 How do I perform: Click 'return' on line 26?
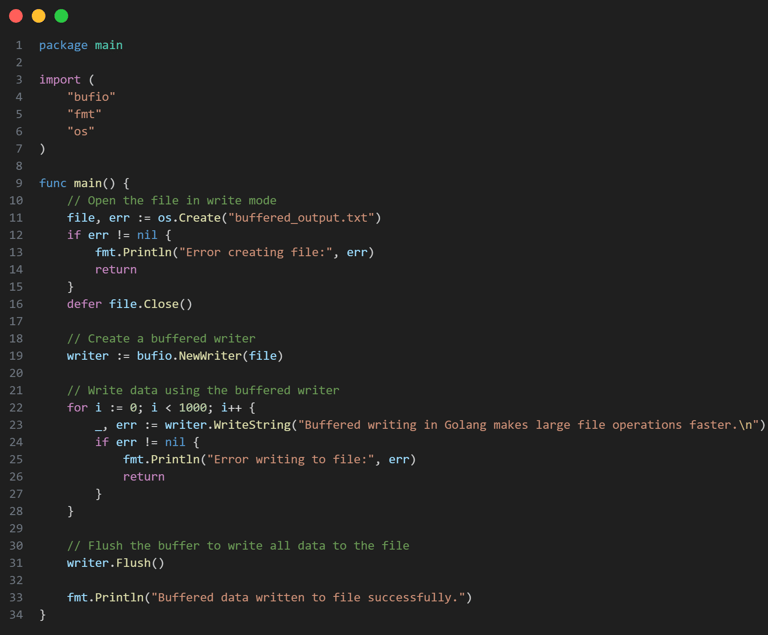click(144, 477)
